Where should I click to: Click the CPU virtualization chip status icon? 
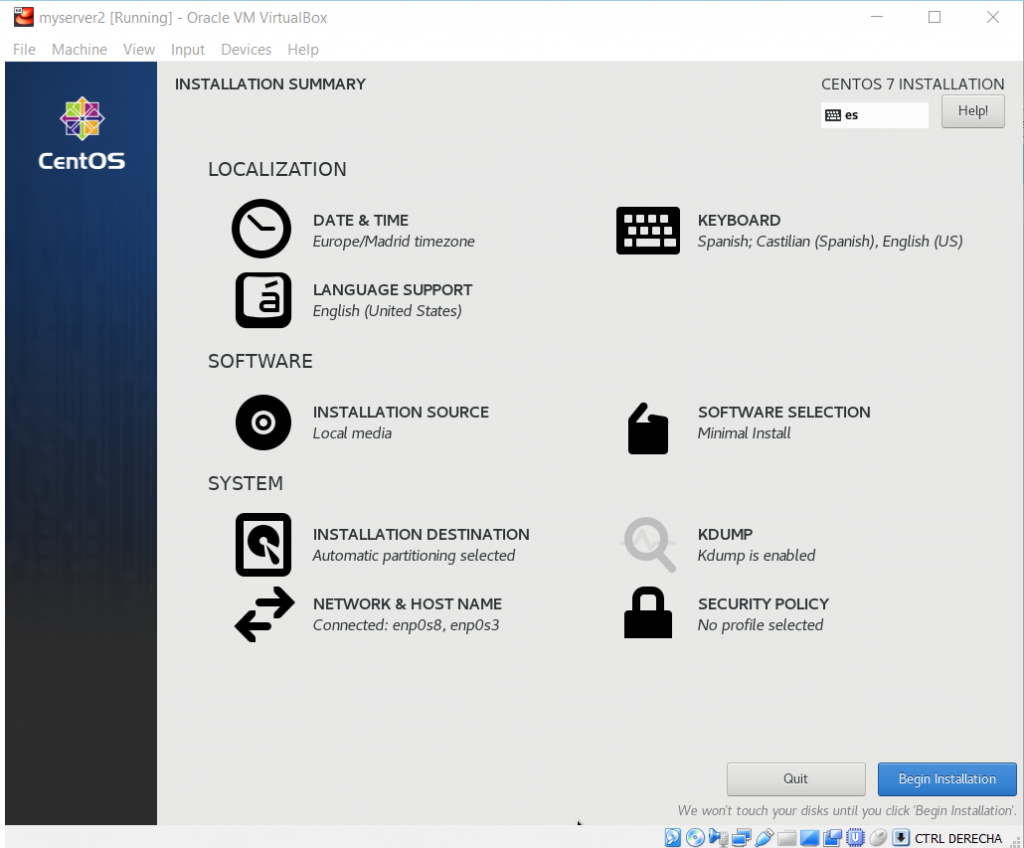(856, 838)
